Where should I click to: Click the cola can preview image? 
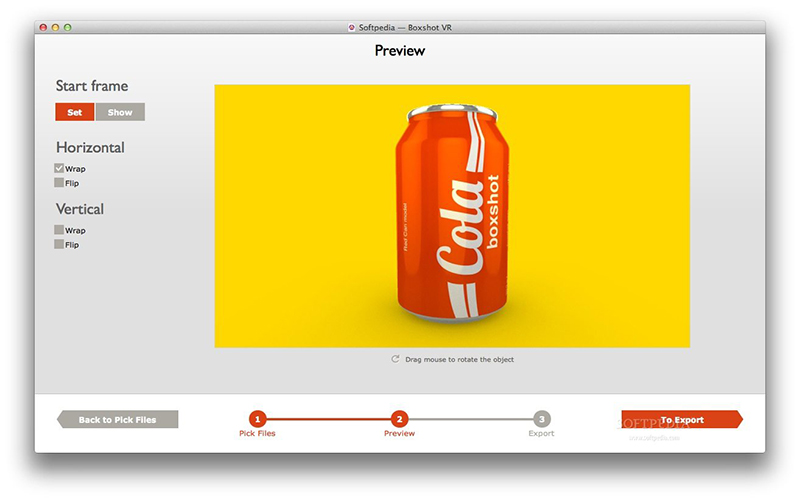click(x=452, y=216)
